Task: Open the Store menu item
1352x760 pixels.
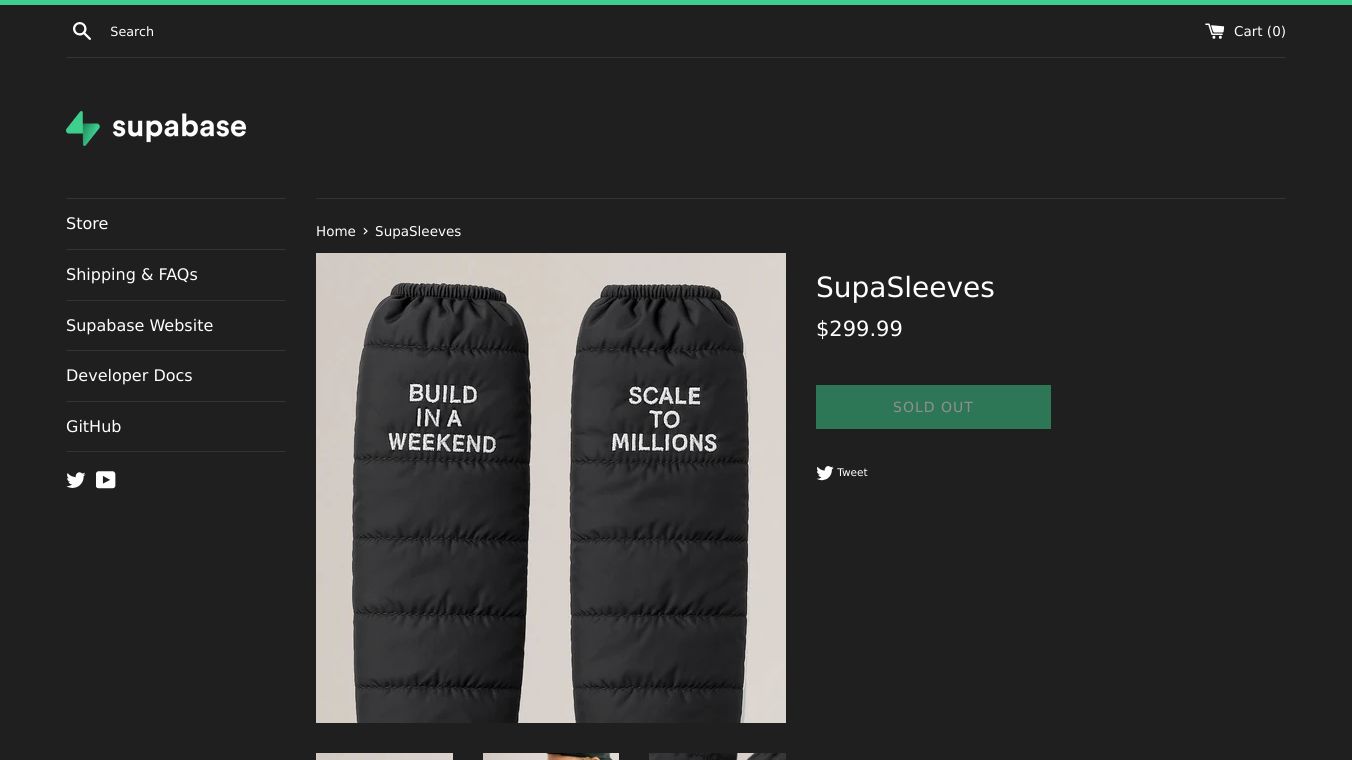Action: pos(87,223)
